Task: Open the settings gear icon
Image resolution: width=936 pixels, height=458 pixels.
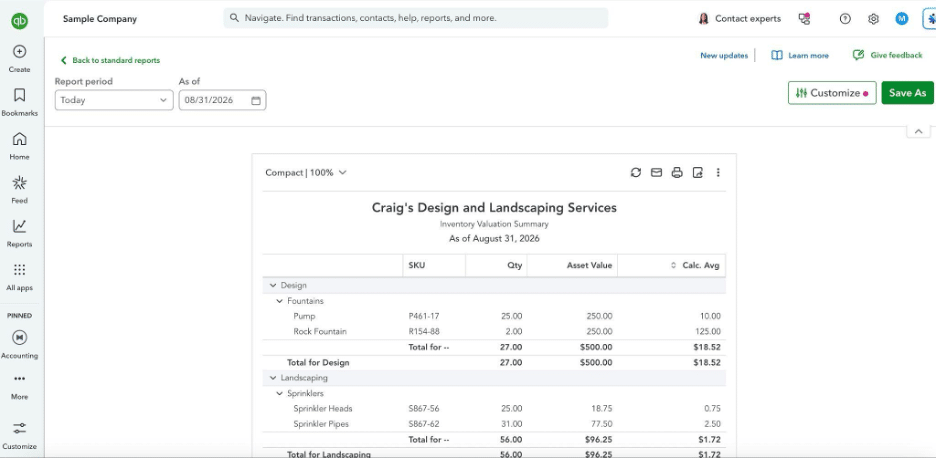Action: 873,19
